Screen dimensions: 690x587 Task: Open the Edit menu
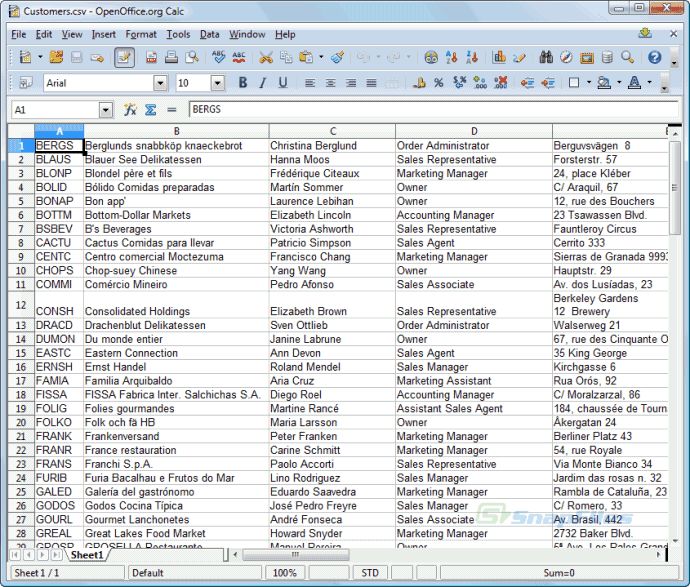[44, 34]
